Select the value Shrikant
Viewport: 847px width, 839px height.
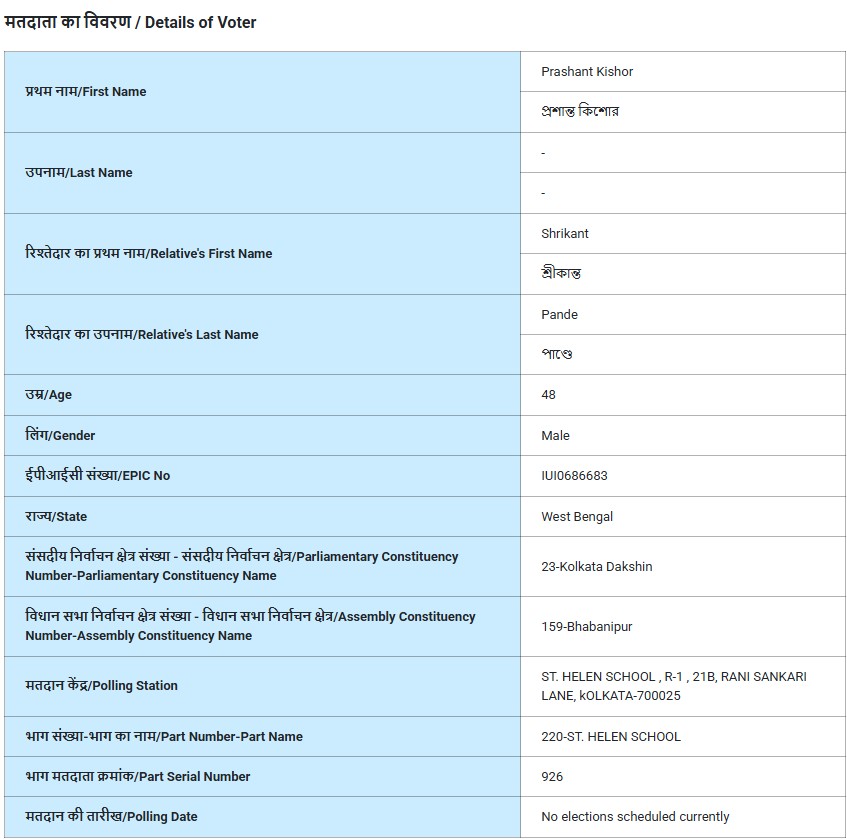click(565, 234)
